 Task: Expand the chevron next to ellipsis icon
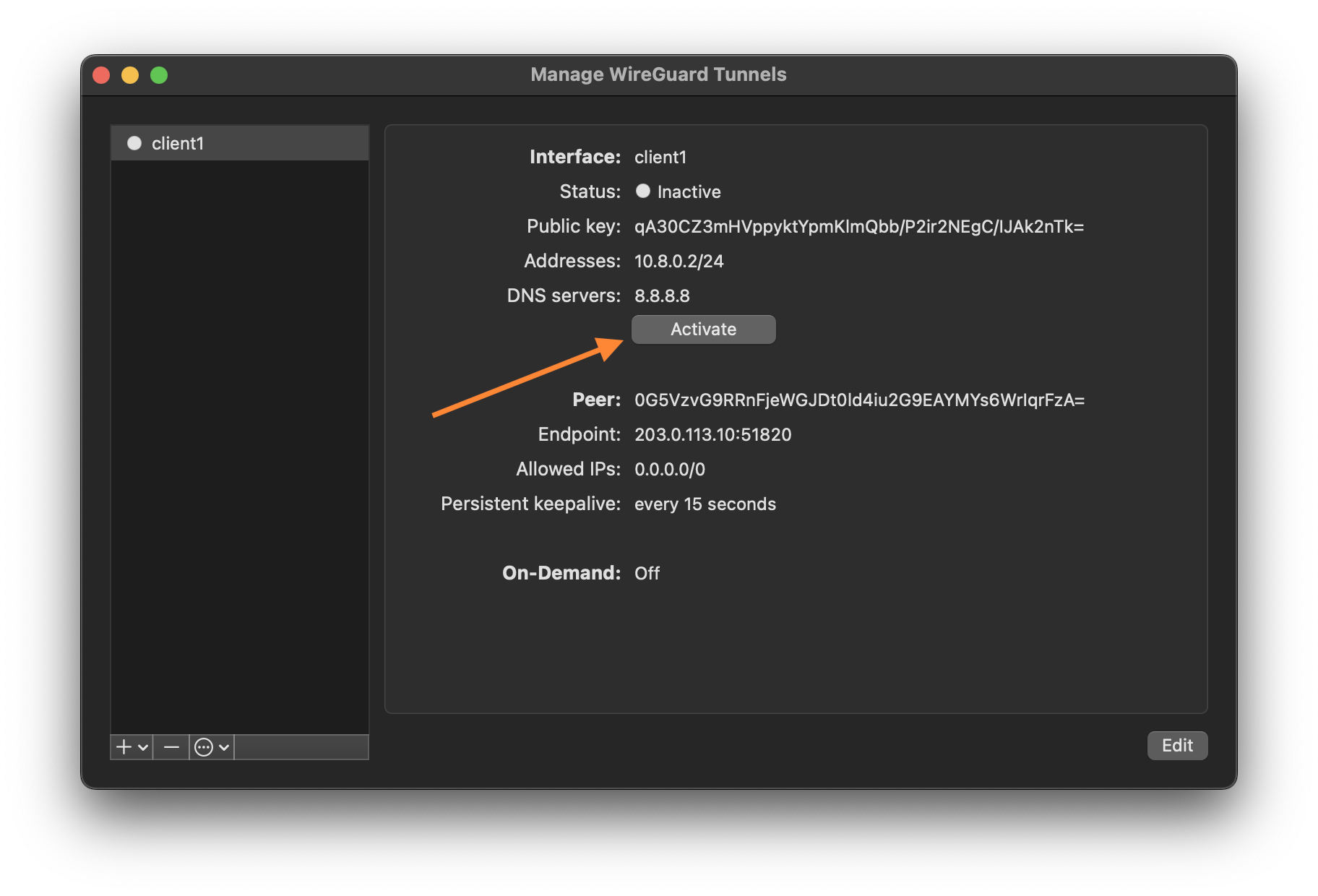point(224,747)
